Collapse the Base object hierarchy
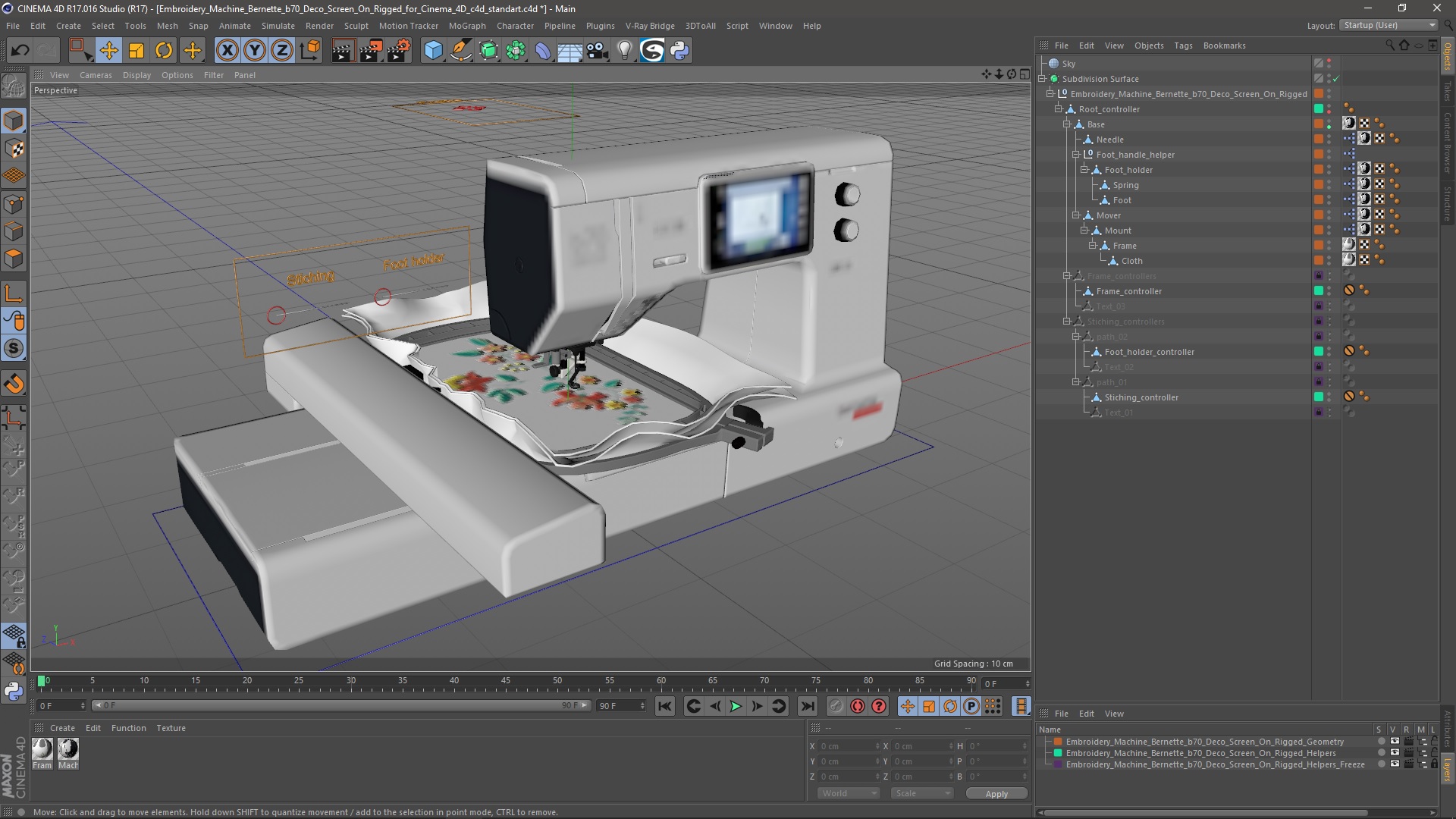The width and height of the screenshot is (1456, 819). click(x=1067, y=124)
